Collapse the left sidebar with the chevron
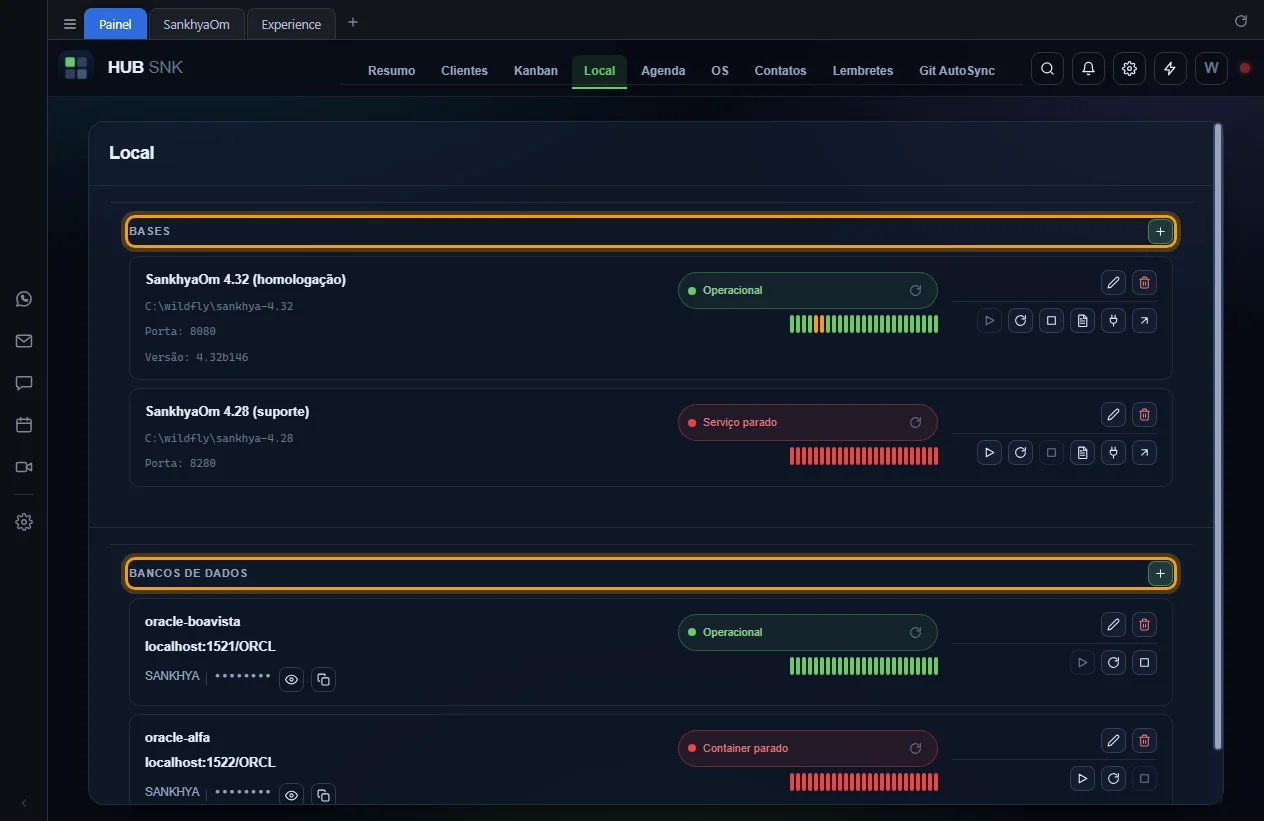The width and height of the screenshot is (1264, 821). [x=24, y=803]
